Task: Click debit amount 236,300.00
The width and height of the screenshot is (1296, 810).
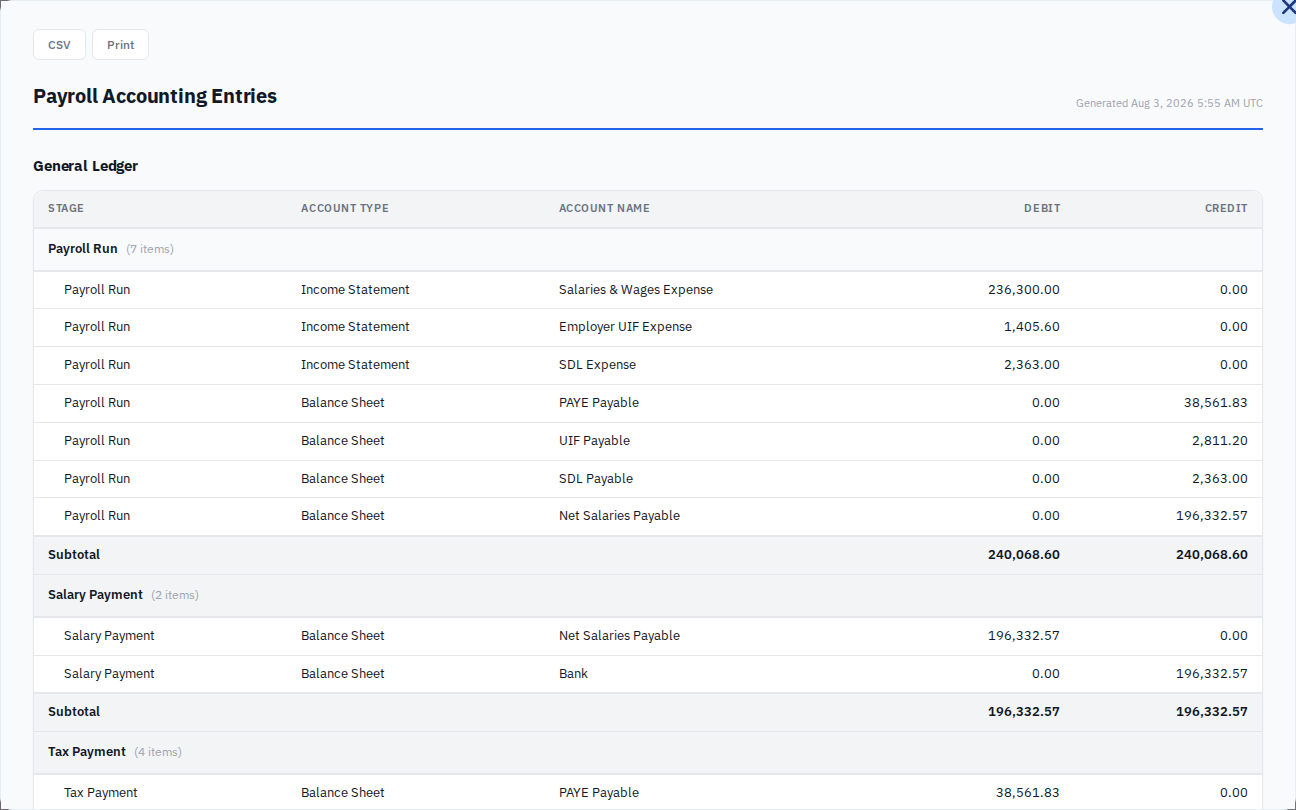Action: click(x=1024, y=290)
